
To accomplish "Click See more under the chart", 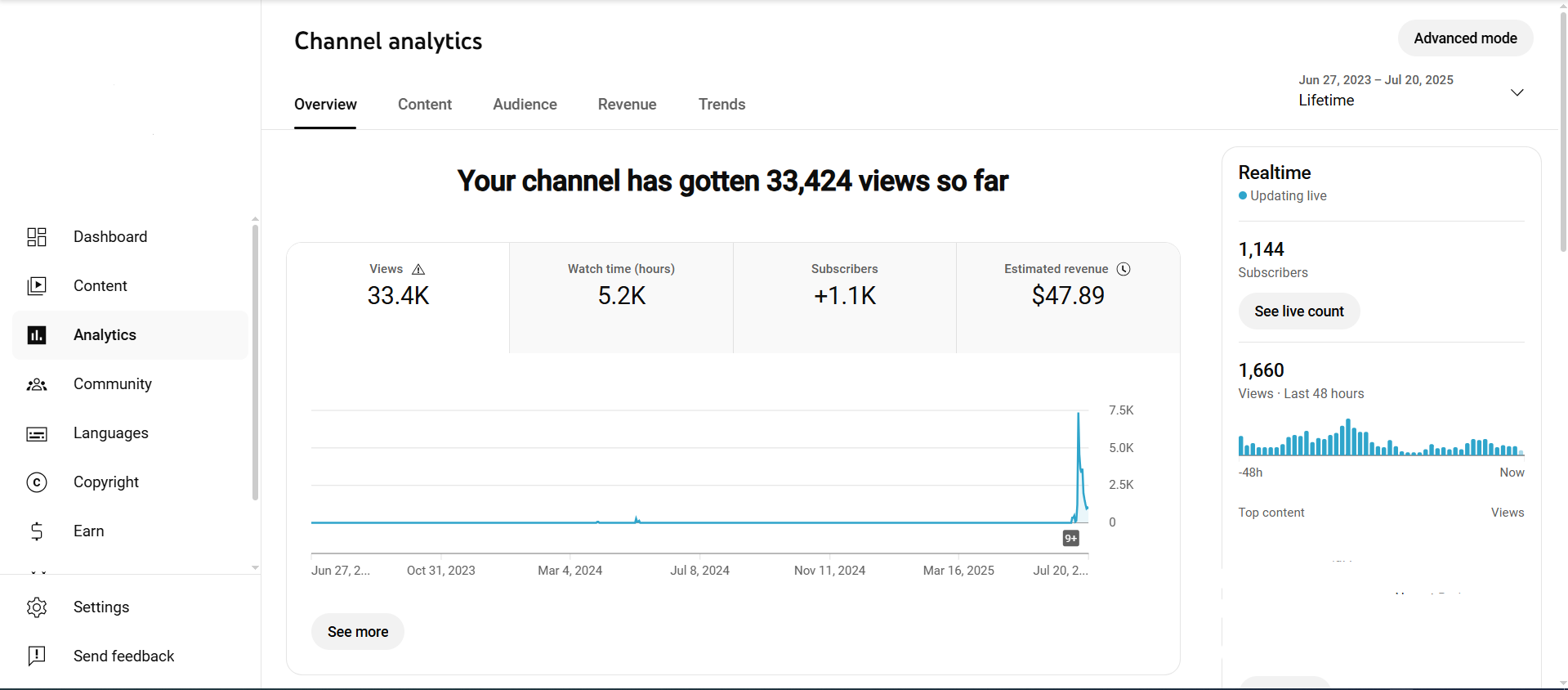I will pyautogui.click(x=358, y=632).
